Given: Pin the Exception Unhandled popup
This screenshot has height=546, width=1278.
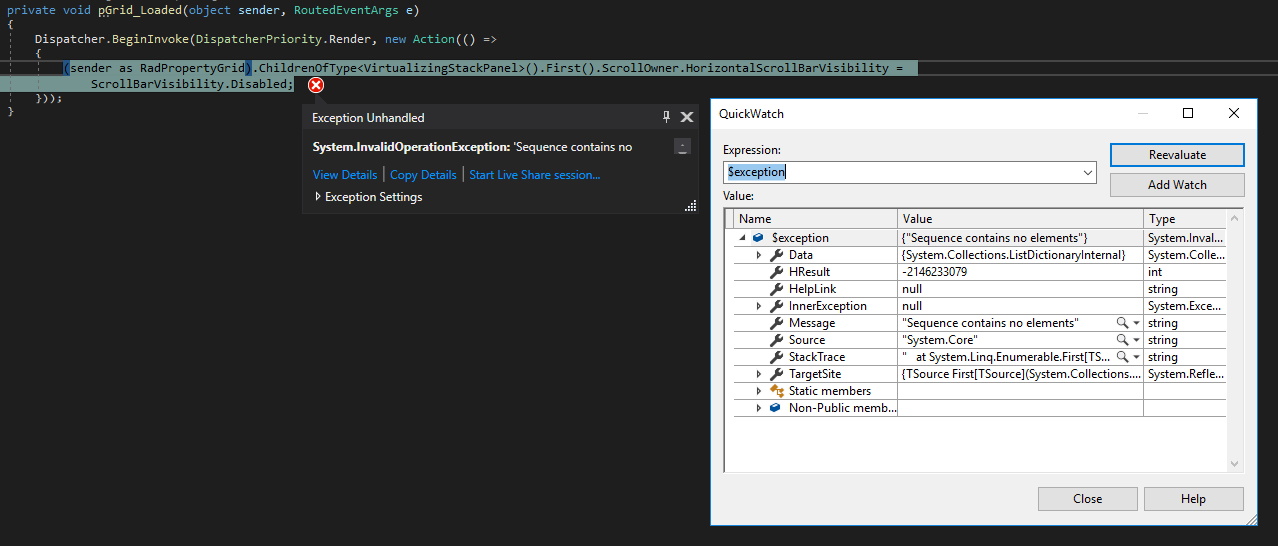Looking at the screenshot, I should point(667,117).
